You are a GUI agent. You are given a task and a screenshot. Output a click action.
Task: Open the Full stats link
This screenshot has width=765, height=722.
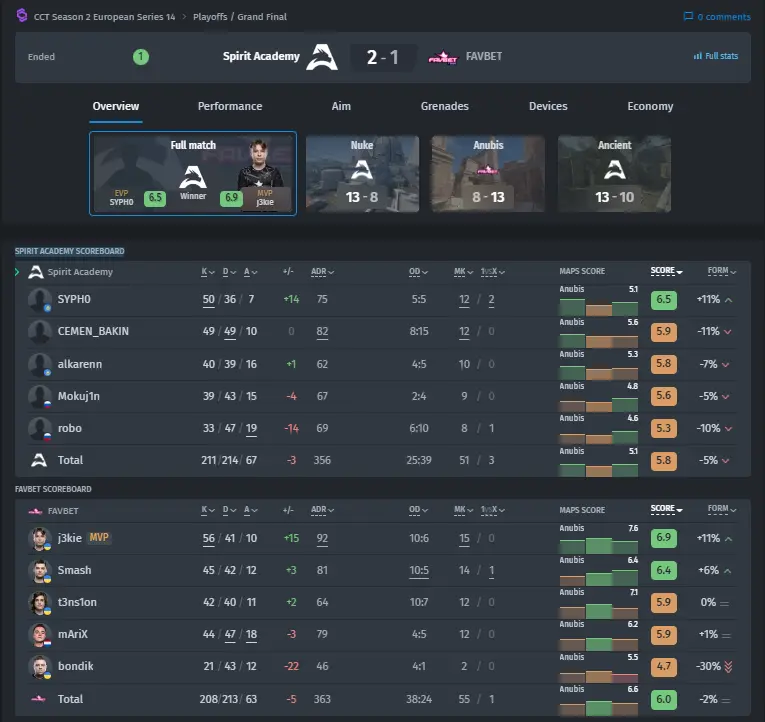(716, 56)
